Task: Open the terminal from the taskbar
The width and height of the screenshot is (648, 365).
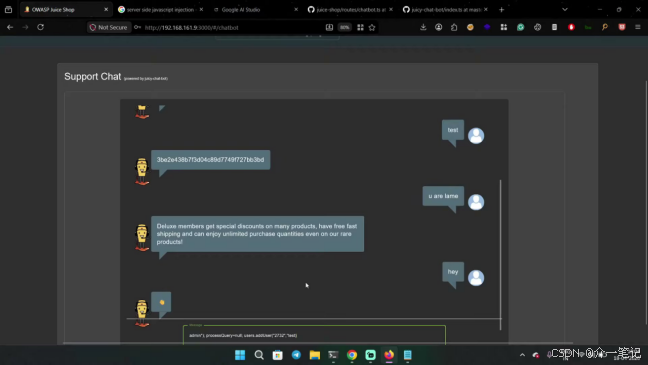Action: pos(333,355)
